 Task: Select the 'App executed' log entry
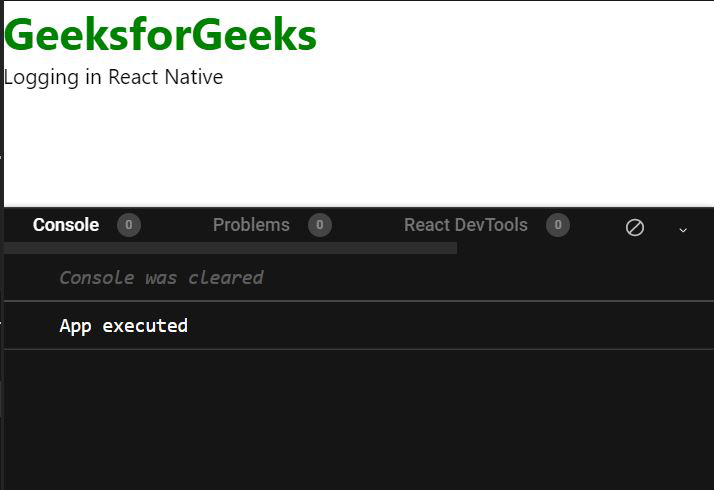click(x=359, y=326)
